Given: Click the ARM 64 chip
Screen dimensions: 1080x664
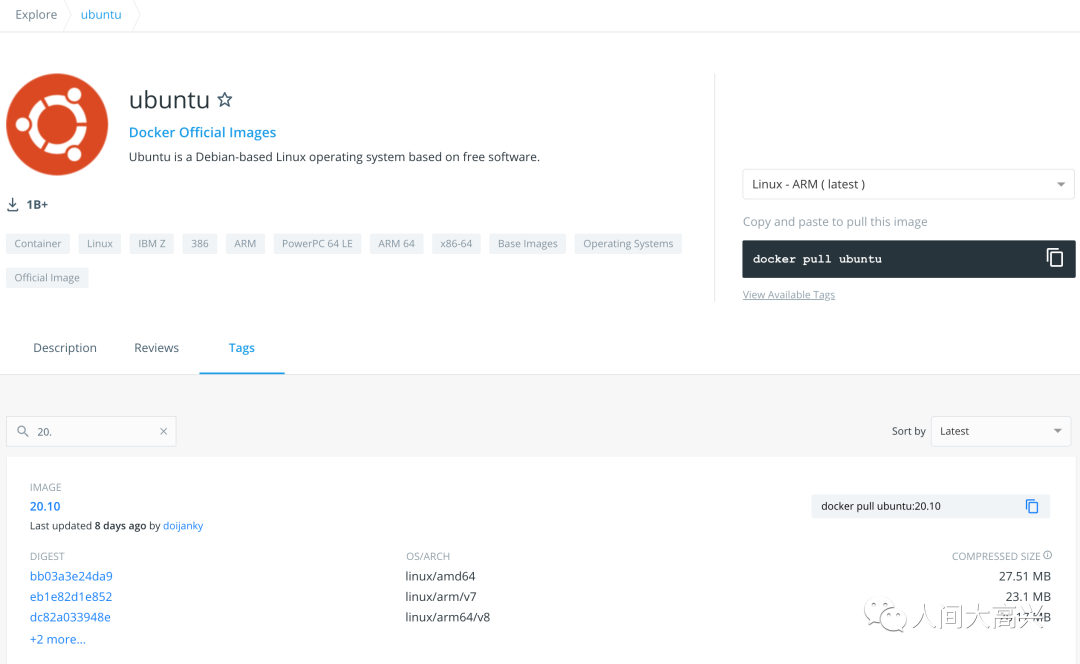Looking at the screenshot, I should pyautogui.click(x=397, y=244).
